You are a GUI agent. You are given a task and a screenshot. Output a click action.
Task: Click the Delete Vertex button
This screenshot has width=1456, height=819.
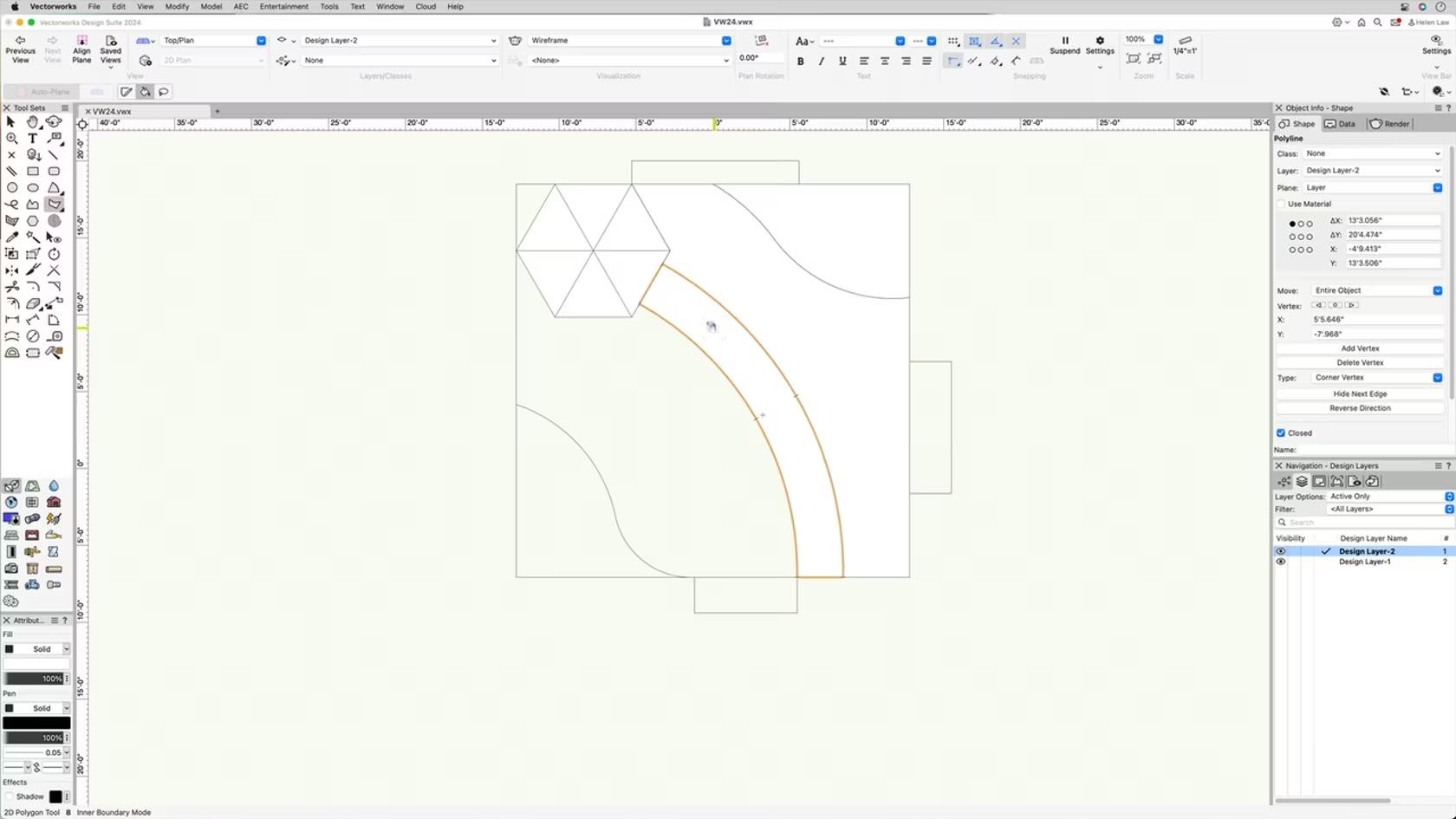click(1360, 362)
